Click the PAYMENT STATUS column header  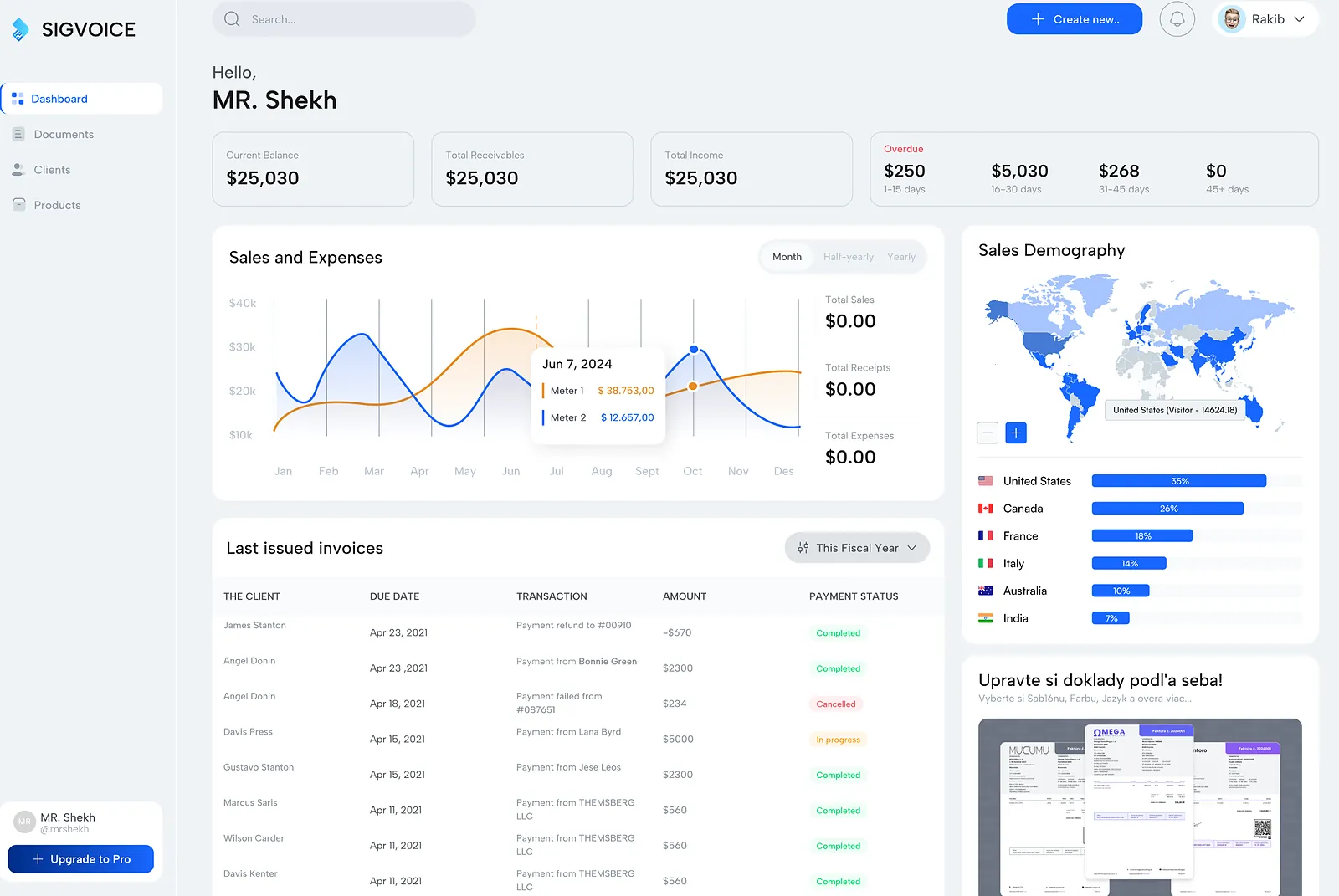point(854,596)
